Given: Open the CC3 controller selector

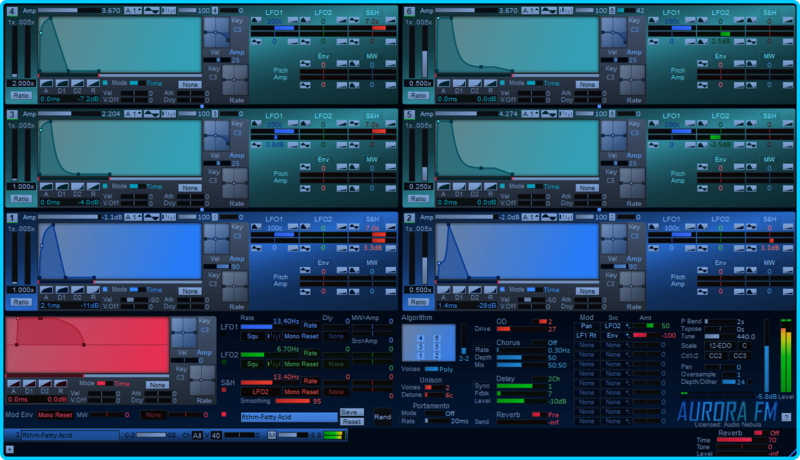Looking at the screenshot, I should pos(739,355).
